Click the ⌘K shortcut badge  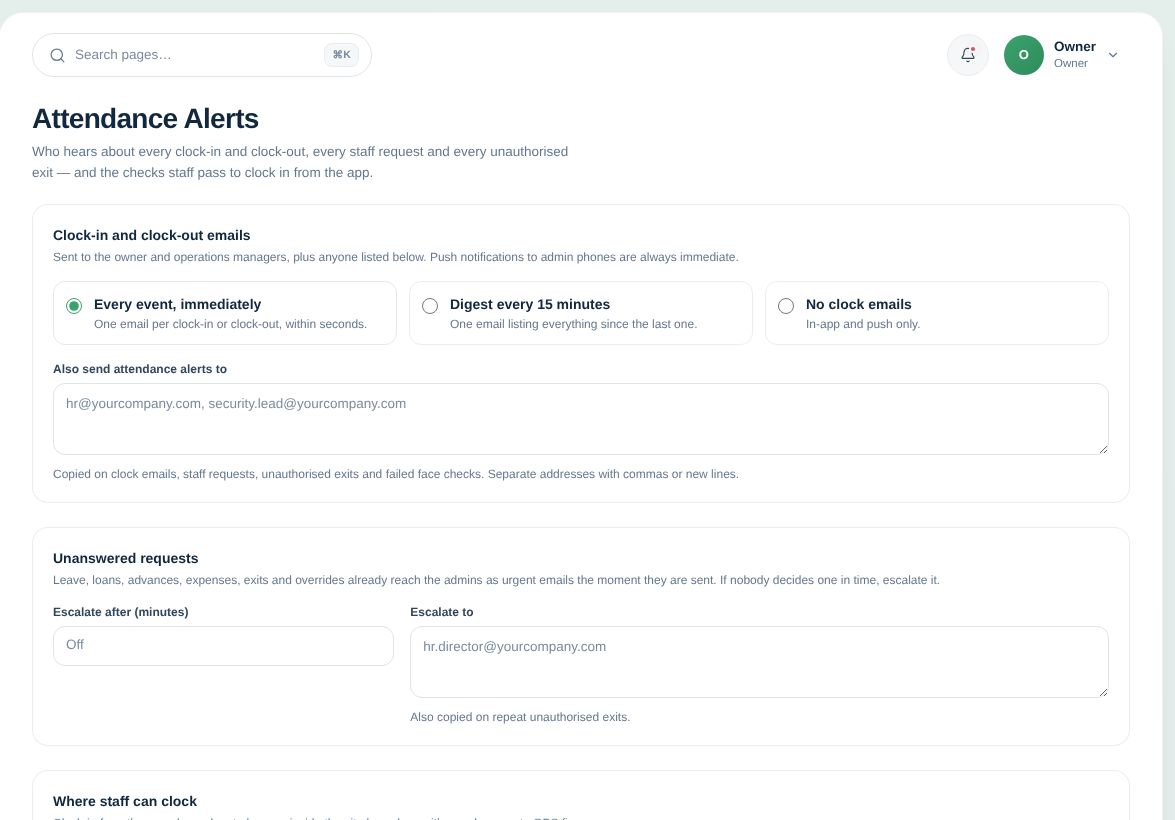pos(341,55)
